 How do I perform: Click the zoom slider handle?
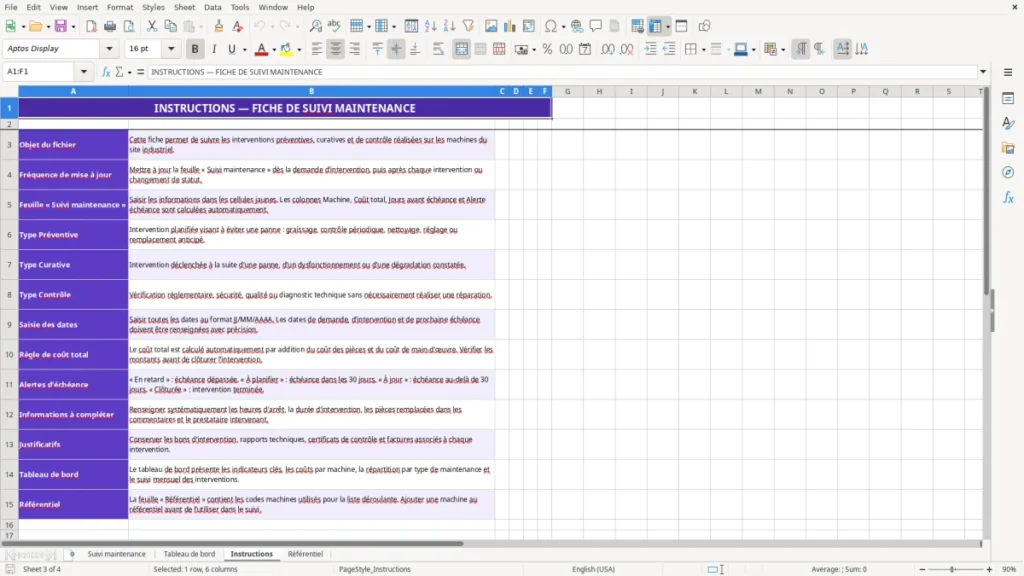tap(952, 569)
